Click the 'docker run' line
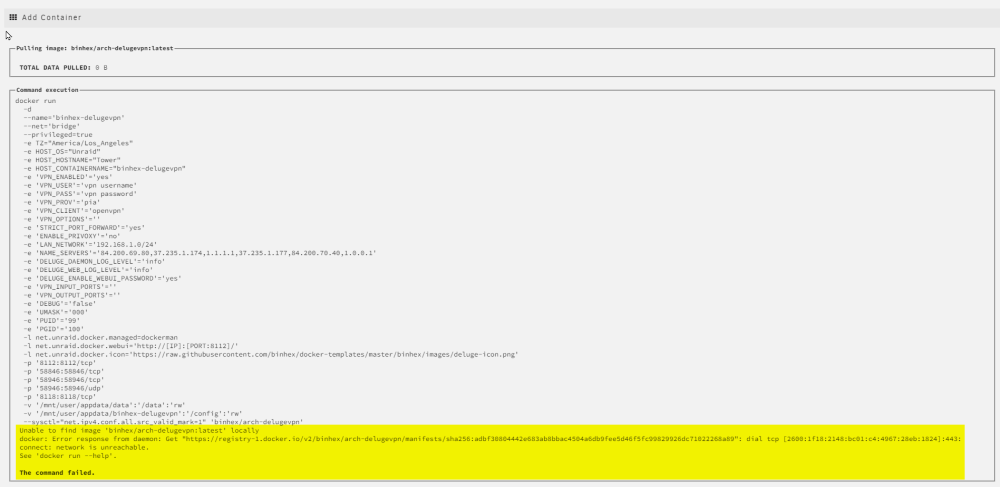1000x487 pixels. [36, 101]
